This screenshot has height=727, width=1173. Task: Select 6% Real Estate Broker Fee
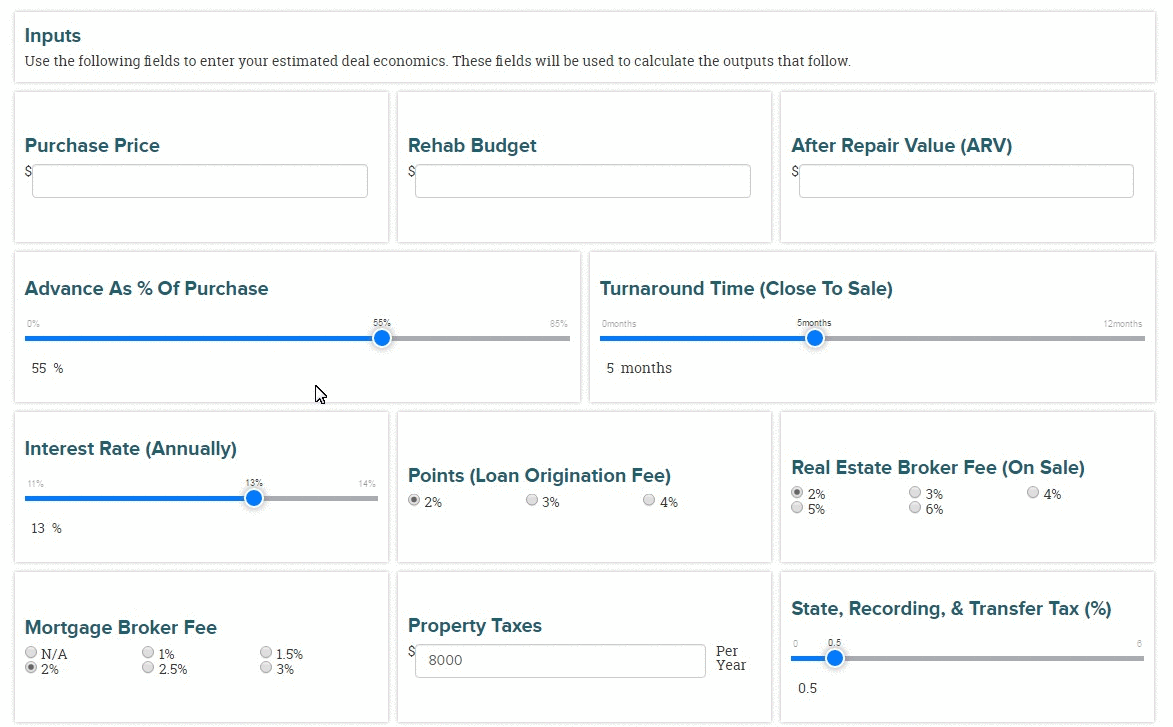915,508
